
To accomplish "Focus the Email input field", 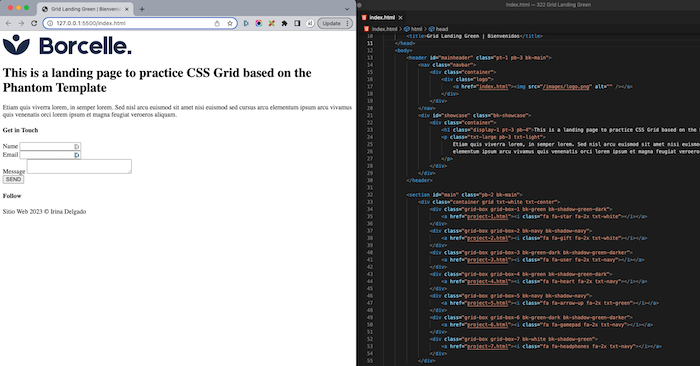I will coord(50,155).
